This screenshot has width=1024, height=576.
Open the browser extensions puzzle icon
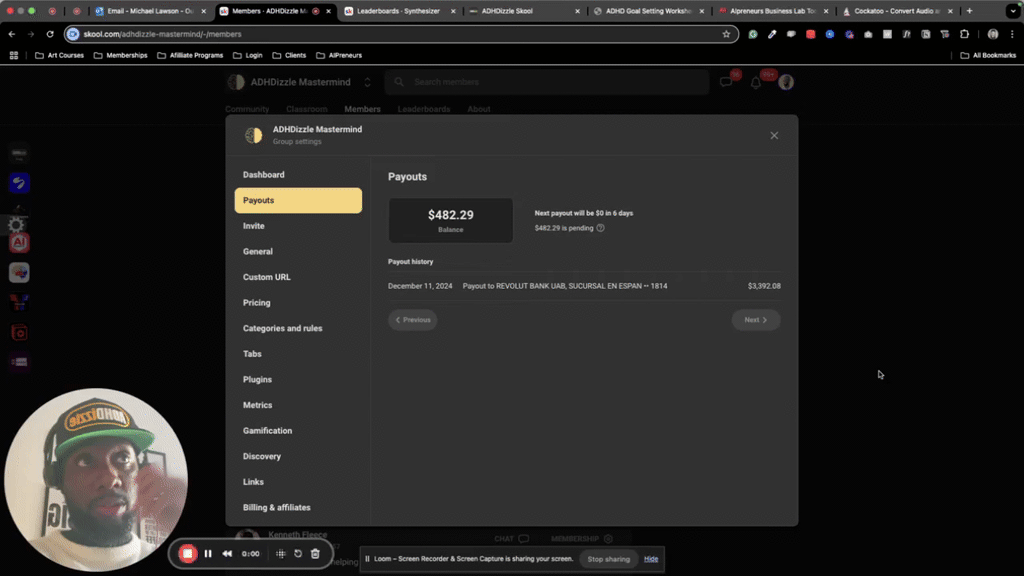click(965, 34)
